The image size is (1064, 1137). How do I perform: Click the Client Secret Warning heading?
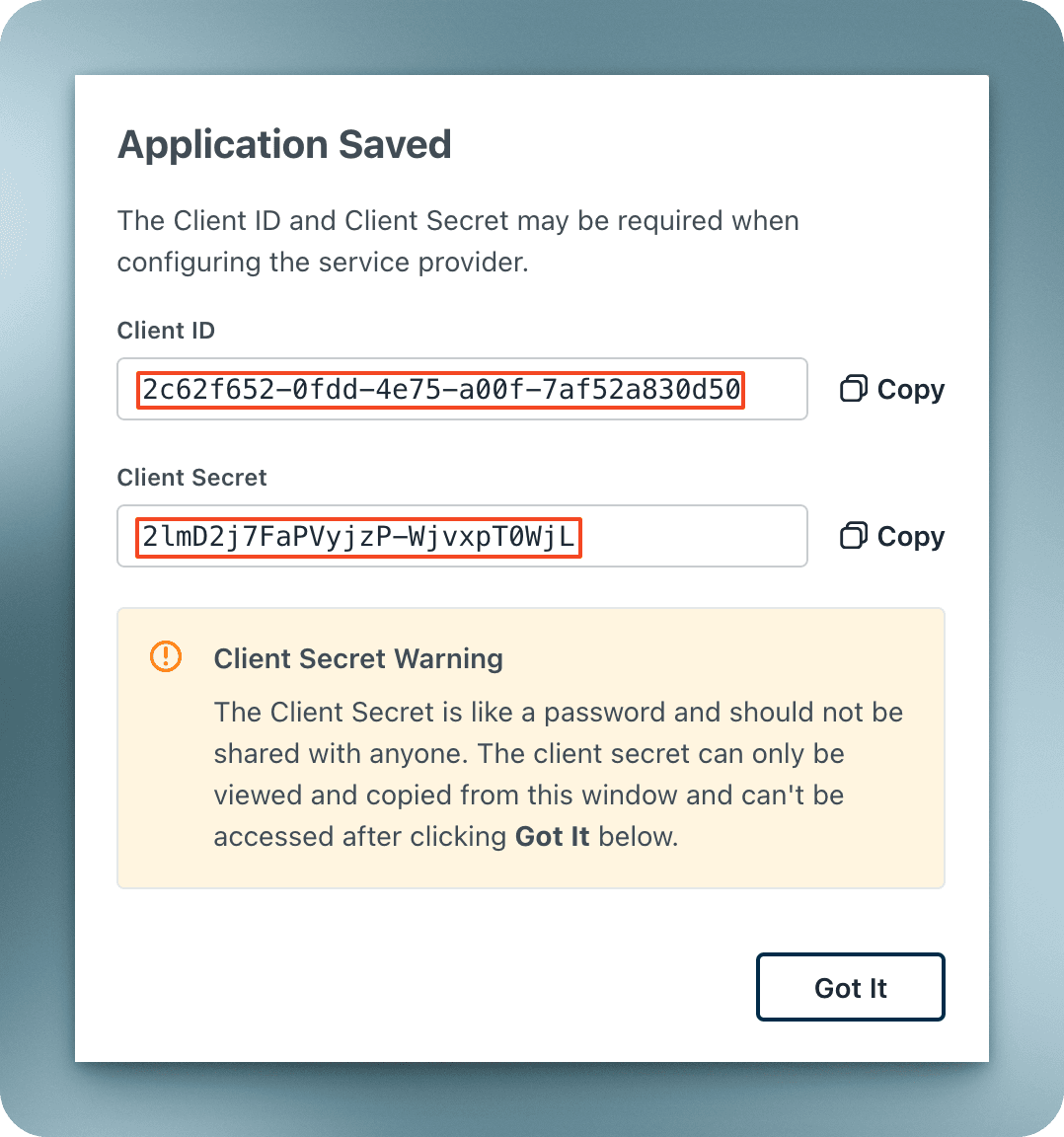357,658
